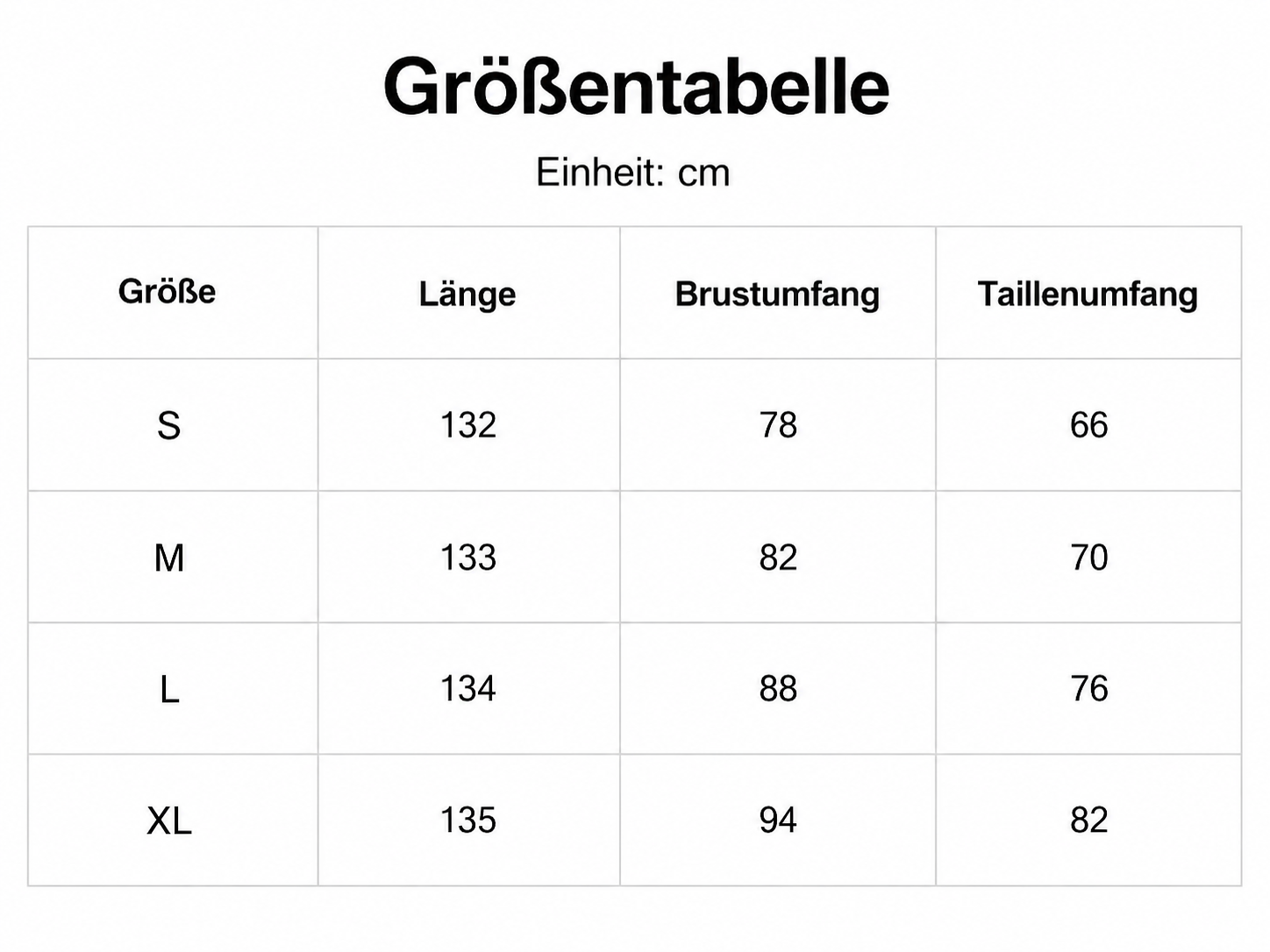Select the Größe column header
Viewport: 1270px width, 952px height.
tap(167, 291)
